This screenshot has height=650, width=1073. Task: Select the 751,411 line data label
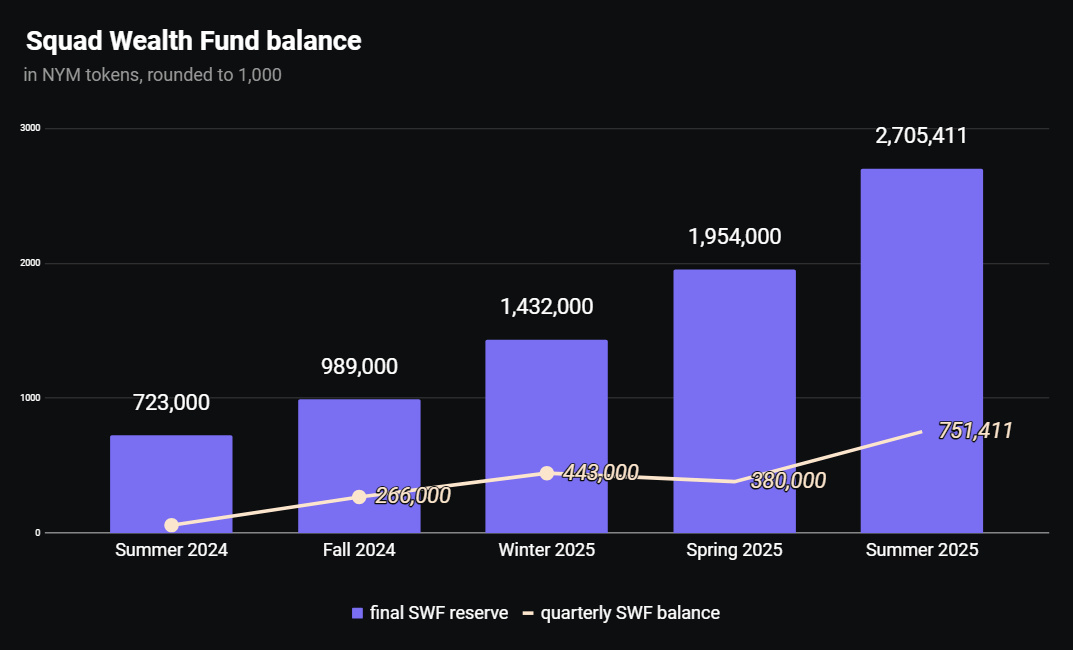(975, 431)
